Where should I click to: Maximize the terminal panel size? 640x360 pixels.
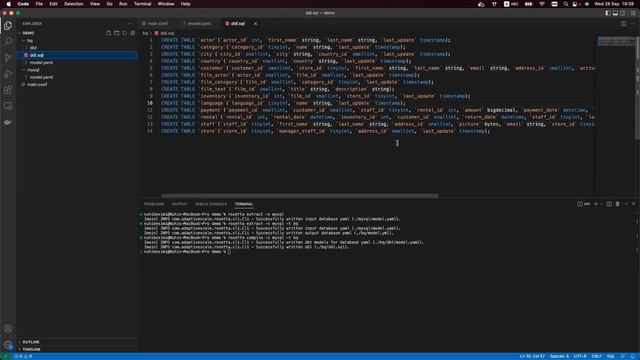626,204
